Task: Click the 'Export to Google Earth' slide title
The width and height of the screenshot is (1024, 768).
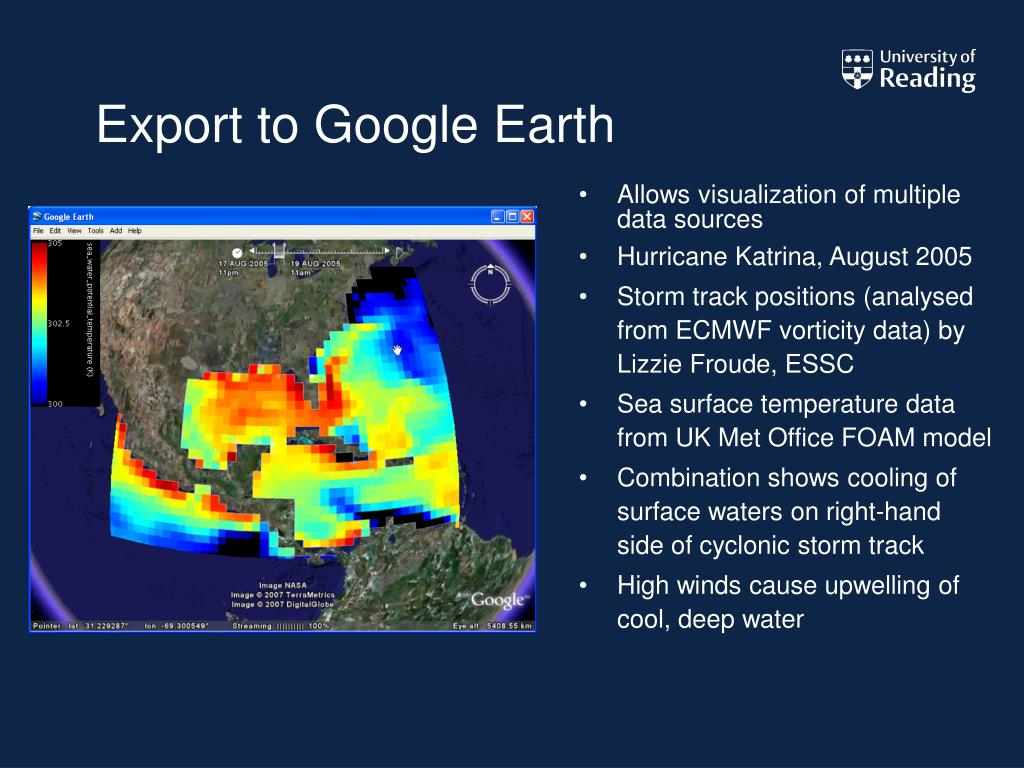Action: [x=355, y=124]
